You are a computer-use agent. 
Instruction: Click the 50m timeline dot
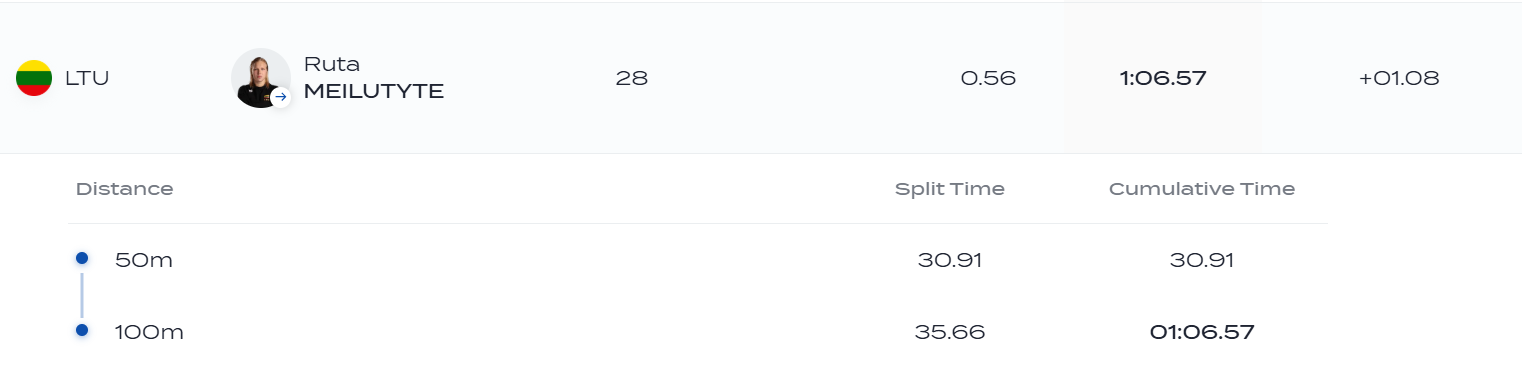82,259
